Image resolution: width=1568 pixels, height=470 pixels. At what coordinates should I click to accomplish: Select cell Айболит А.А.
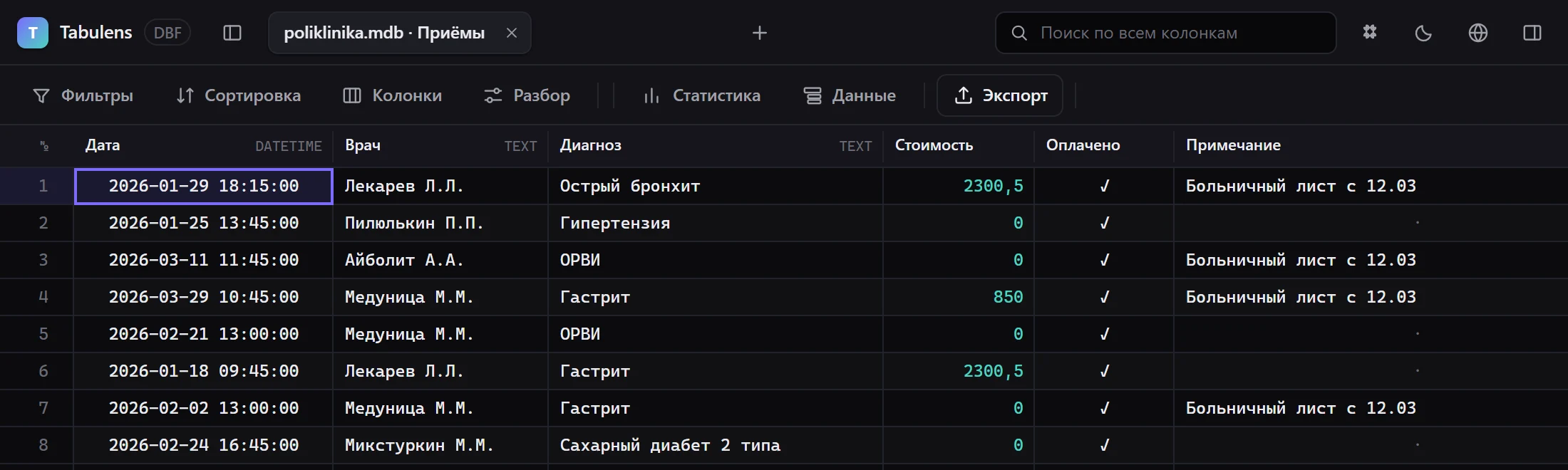point(440,261)
